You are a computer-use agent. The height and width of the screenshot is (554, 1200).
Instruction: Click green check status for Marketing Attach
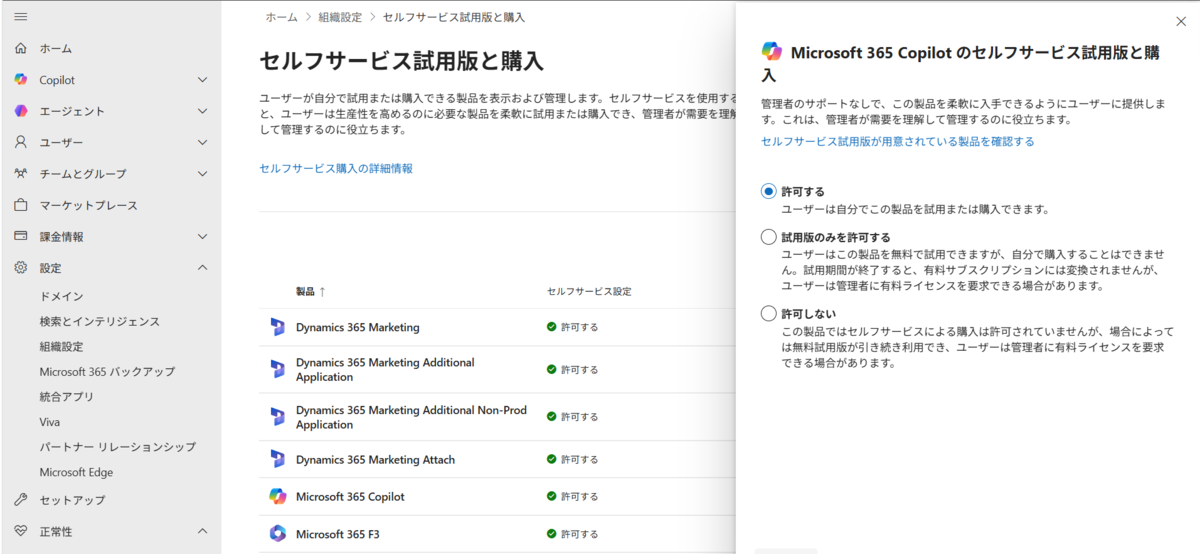(551, 459)
